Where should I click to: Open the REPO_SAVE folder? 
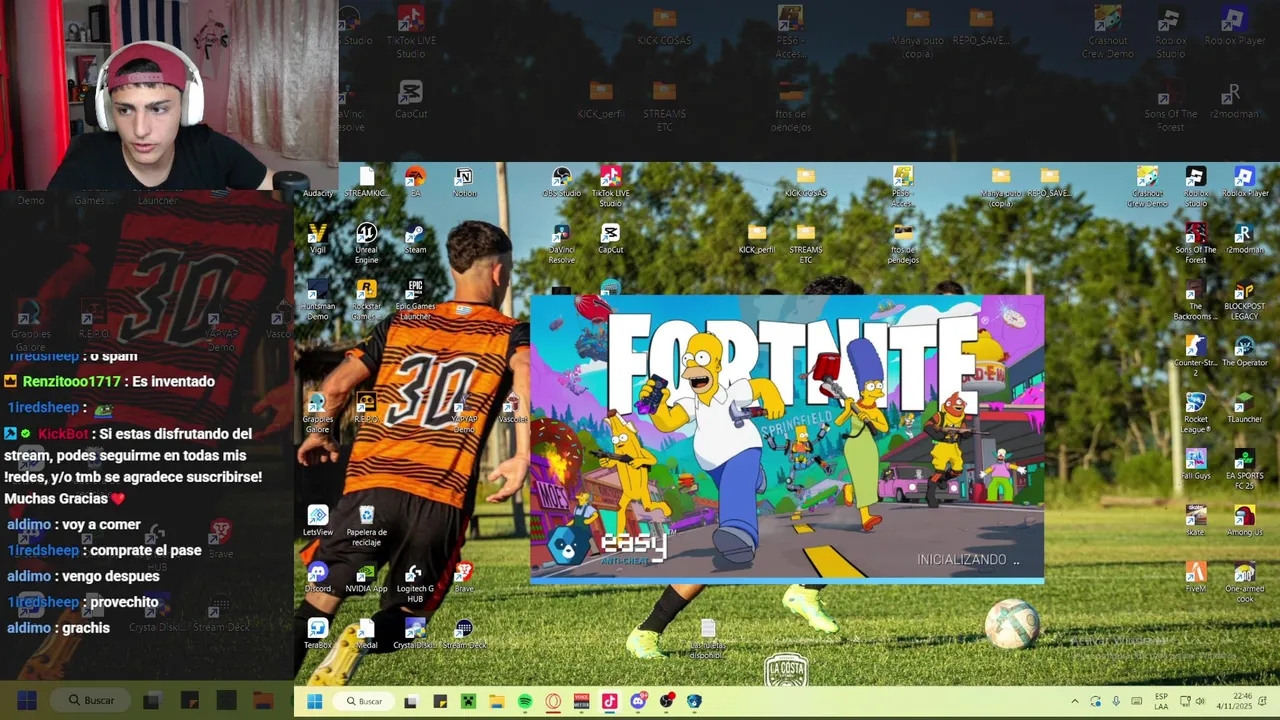coord(1049,182)
